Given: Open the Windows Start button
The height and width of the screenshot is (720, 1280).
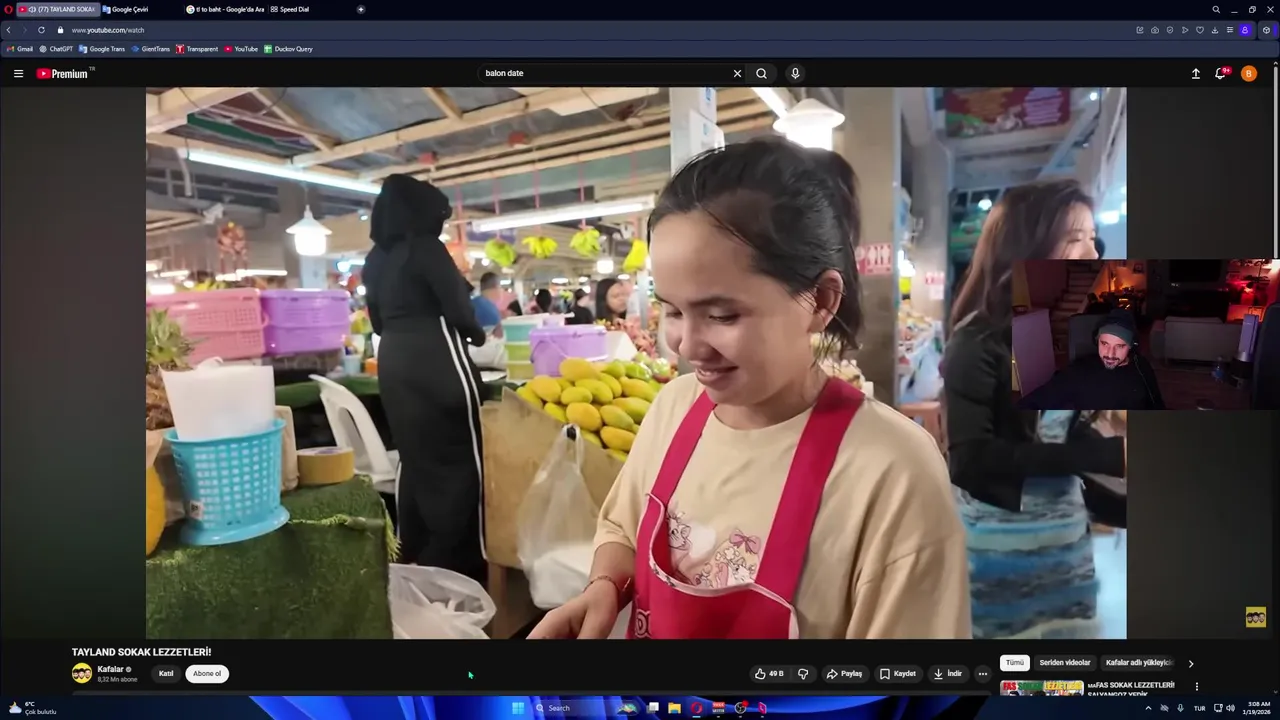Looking at the screenshot, I should point(518,708).
